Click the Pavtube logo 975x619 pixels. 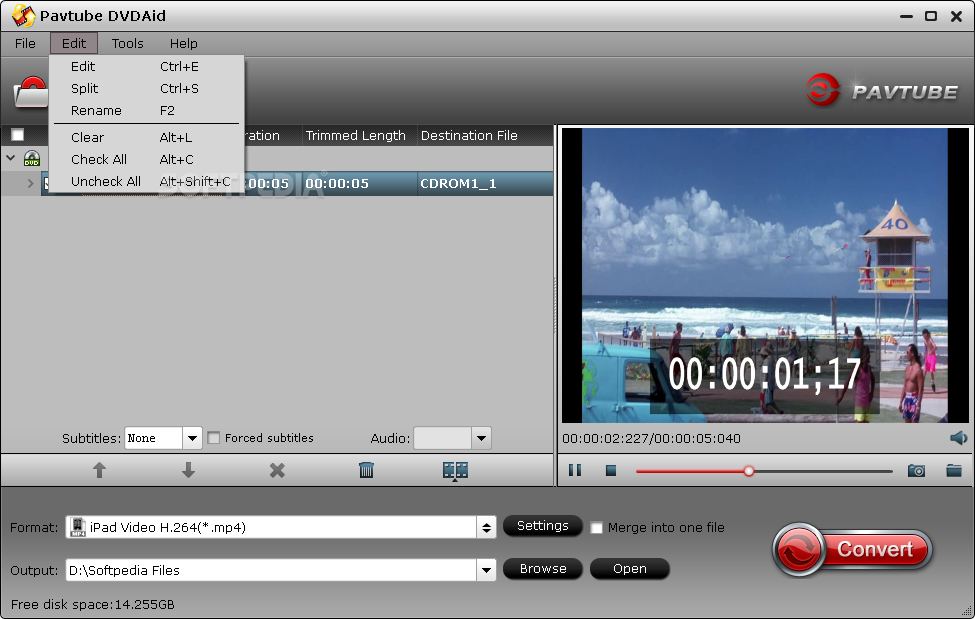tap(882, 91)
